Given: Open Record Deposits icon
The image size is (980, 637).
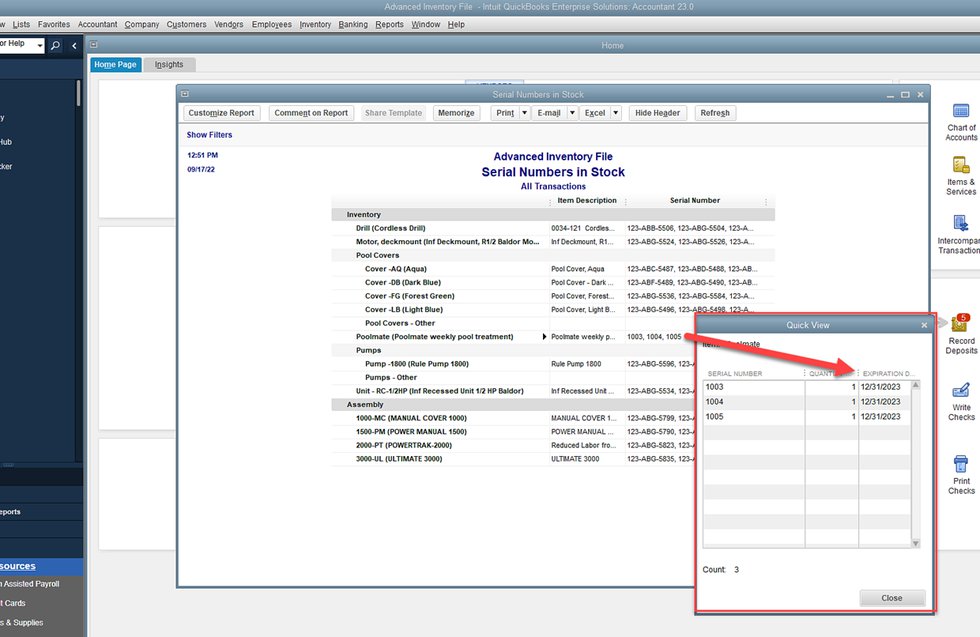Looking at the screenshot, I should click(x=961, y=322).
